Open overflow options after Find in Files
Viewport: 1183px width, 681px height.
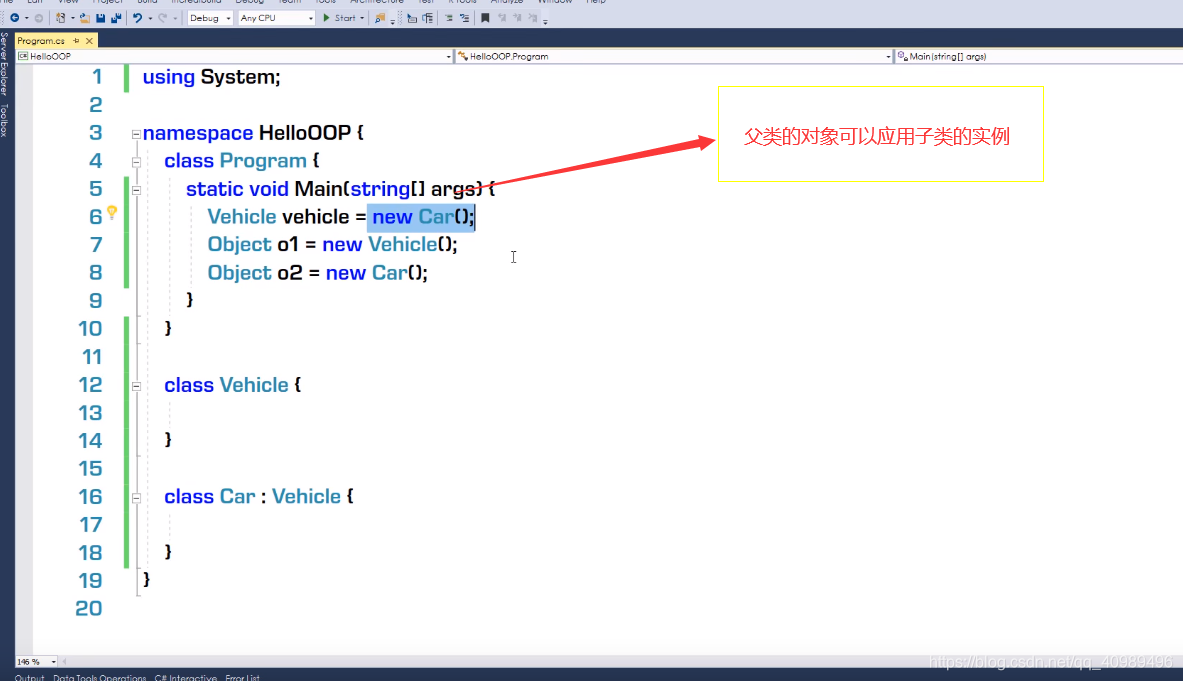392,21
